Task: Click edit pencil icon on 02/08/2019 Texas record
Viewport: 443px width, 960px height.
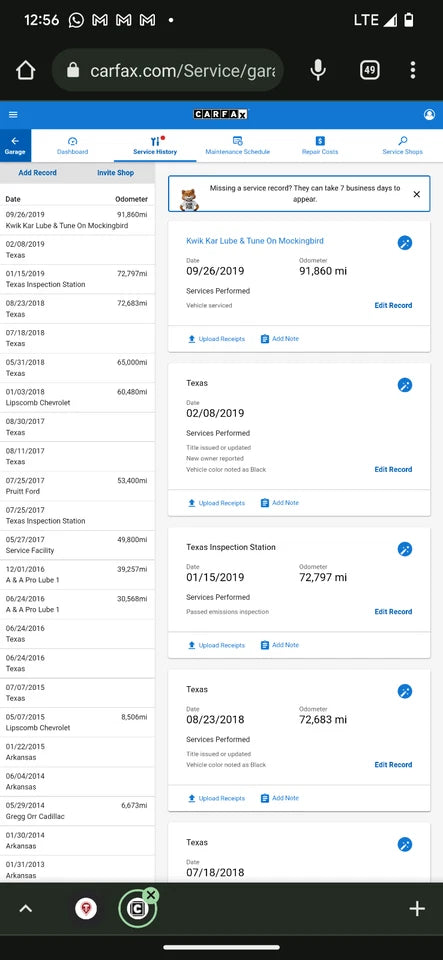Action: point(404,385)
